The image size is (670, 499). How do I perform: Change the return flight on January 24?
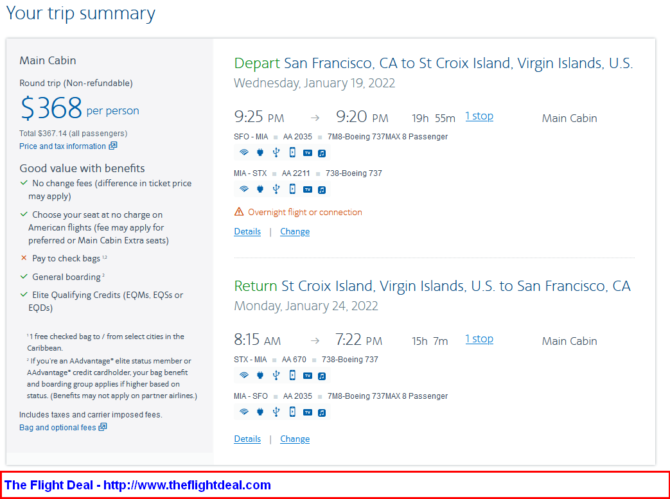pyautogui.click(x=295, y=439)
